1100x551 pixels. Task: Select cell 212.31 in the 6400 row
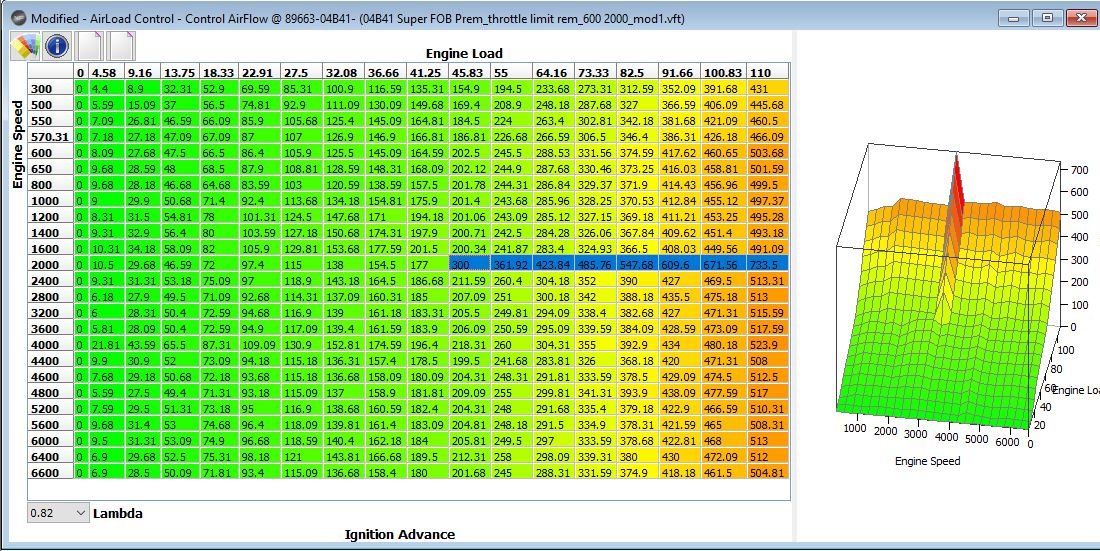[469, 457]
